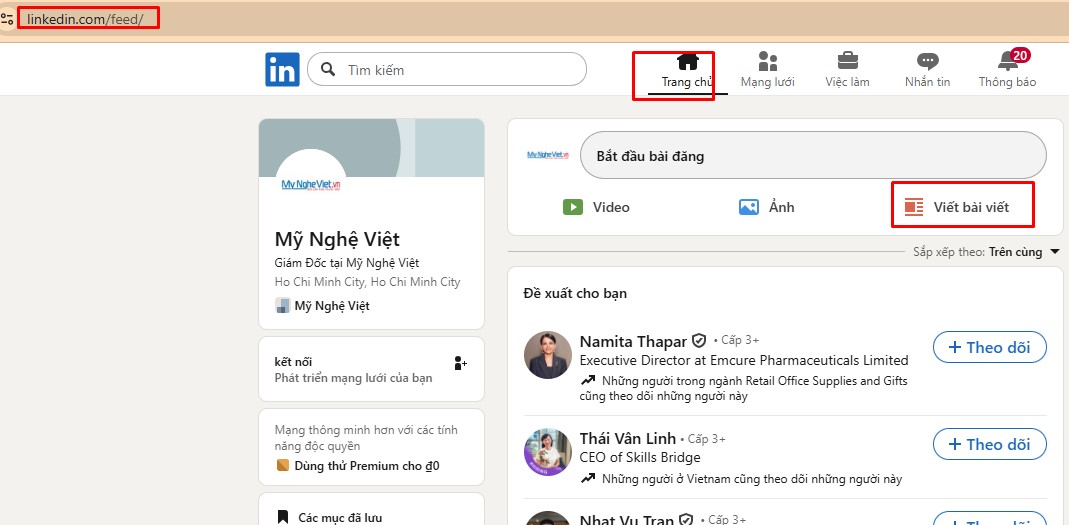Follow Namita Thapar with Theo dõi

(989, 348)
